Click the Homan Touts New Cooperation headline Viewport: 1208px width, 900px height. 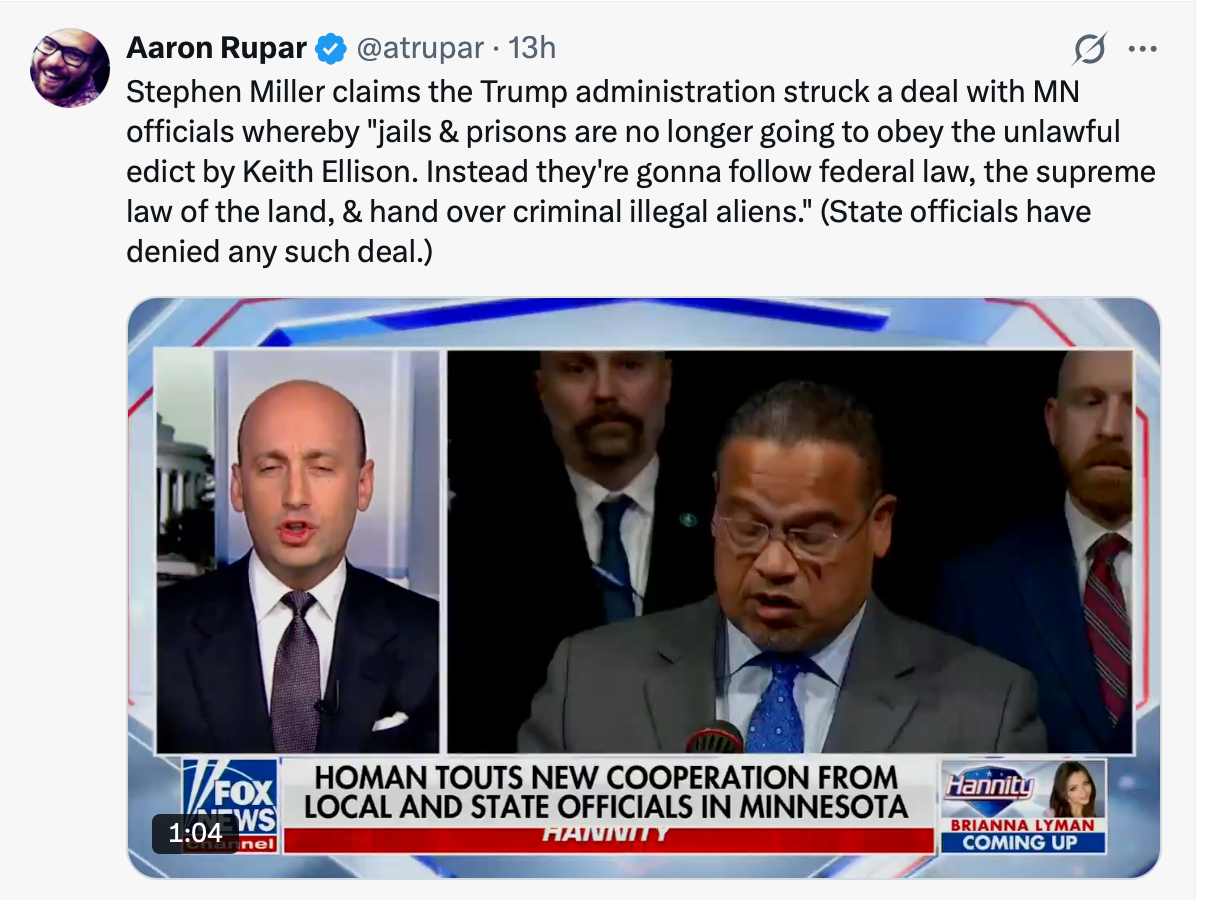tap(606, 791)
